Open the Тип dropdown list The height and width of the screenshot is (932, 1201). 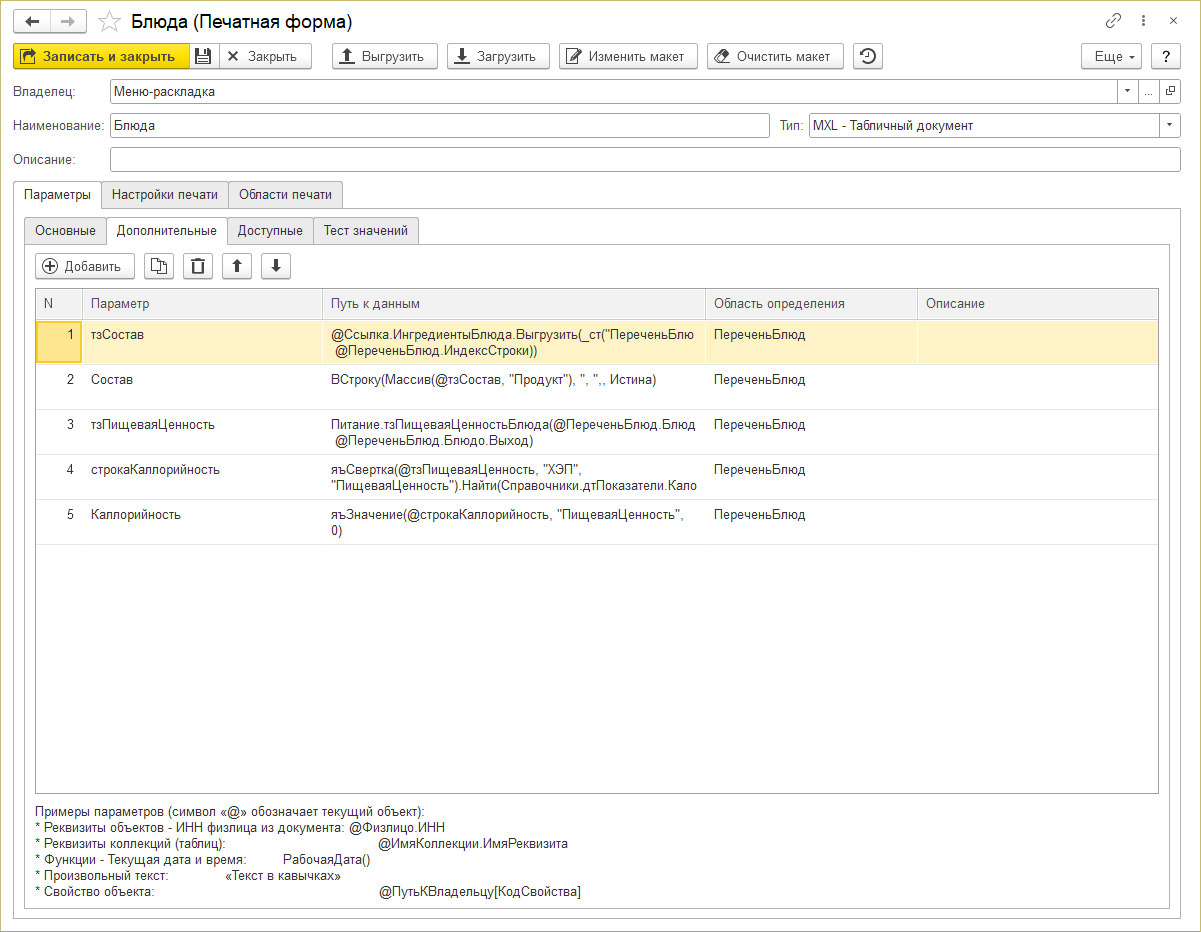pyautogui.click(x=1170, y=126)
